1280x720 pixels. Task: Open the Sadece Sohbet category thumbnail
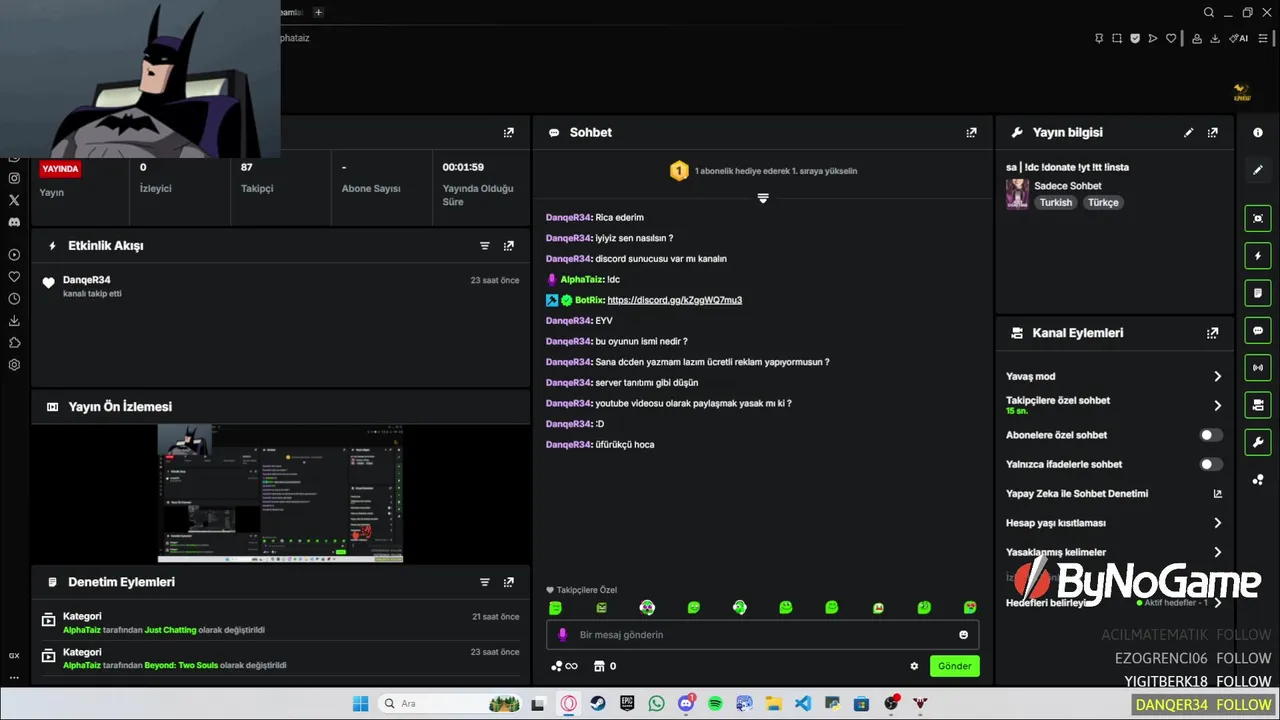[1017, 194]
